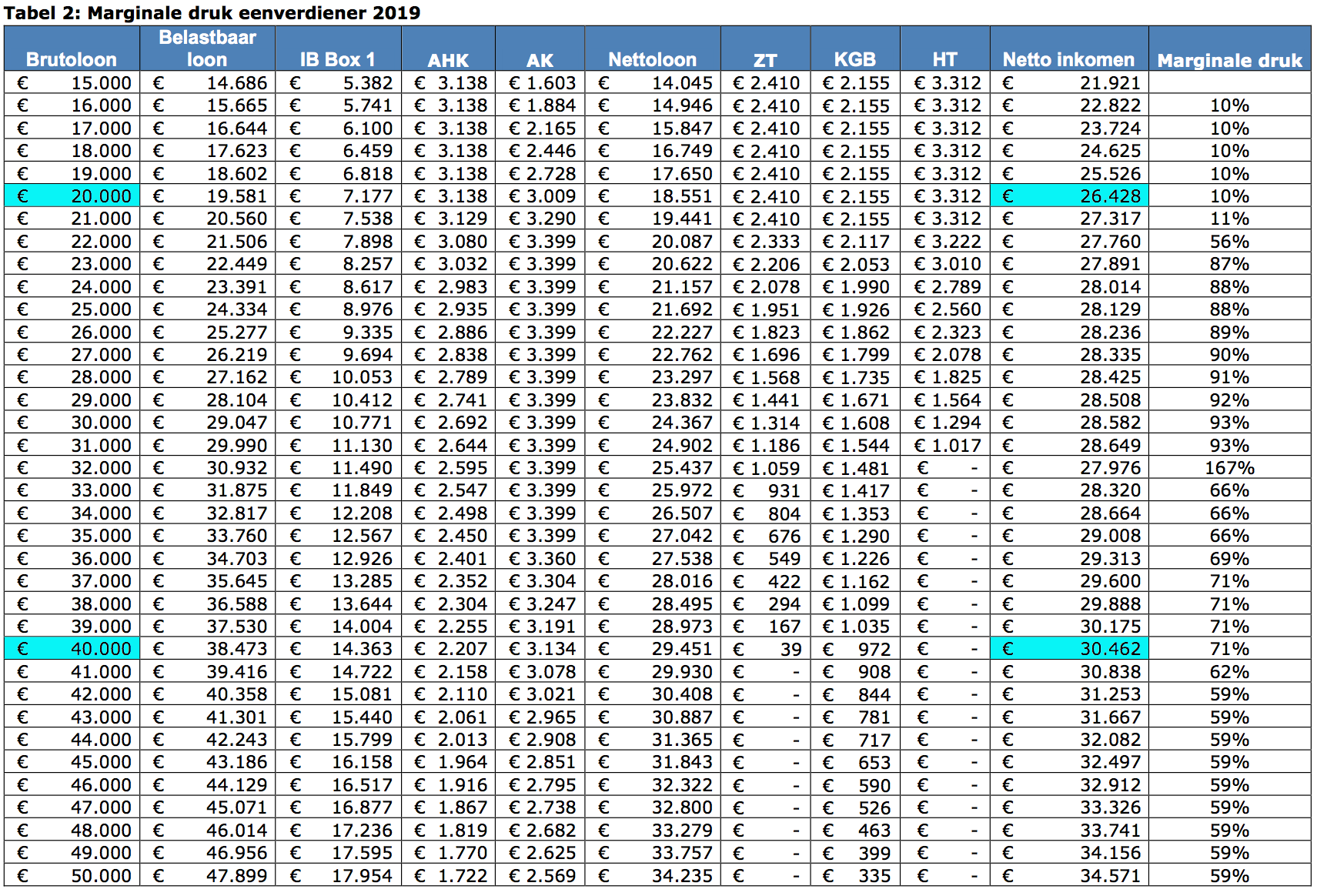
Task: Select the AK column header
Action: pos(540,60)
